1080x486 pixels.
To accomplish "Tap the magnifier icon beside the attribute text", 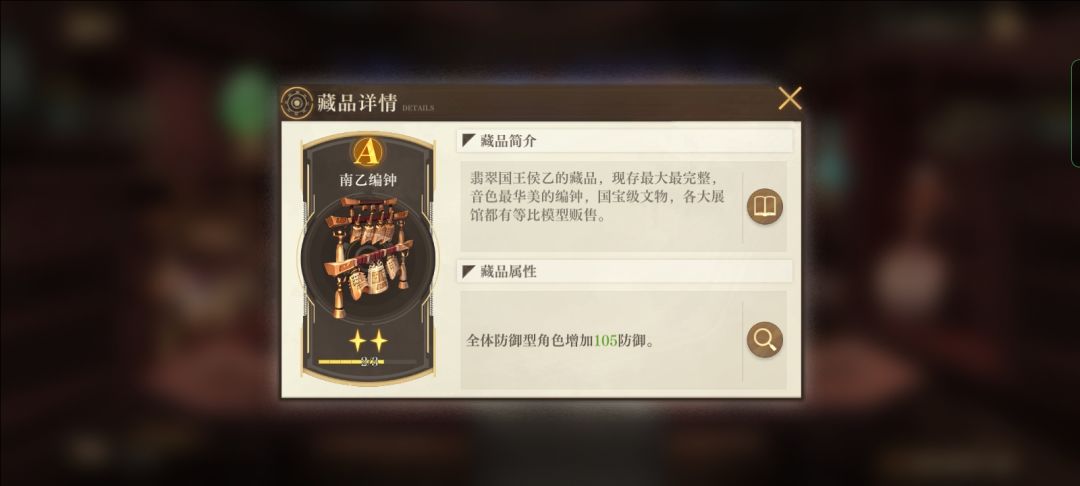I will 765,339.
